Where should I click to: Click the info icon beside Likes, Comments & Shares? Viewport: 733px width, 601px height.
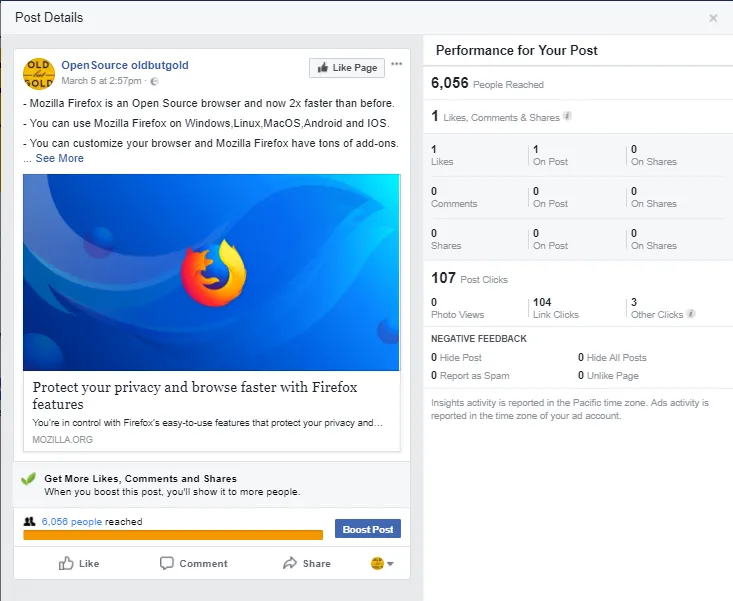(567, 116)
